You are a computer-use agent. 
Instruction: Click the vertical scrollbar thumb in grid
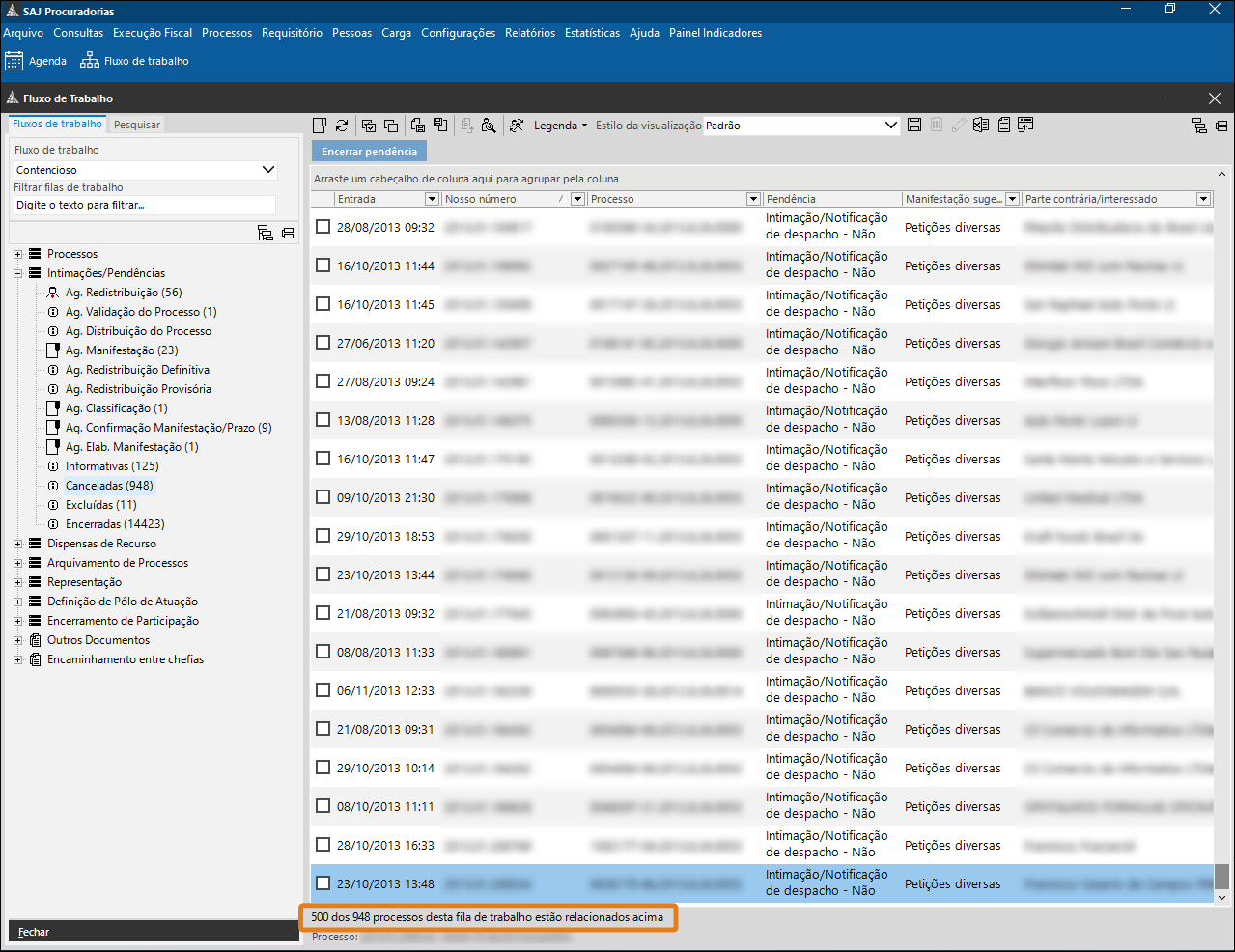point(1221,876)
